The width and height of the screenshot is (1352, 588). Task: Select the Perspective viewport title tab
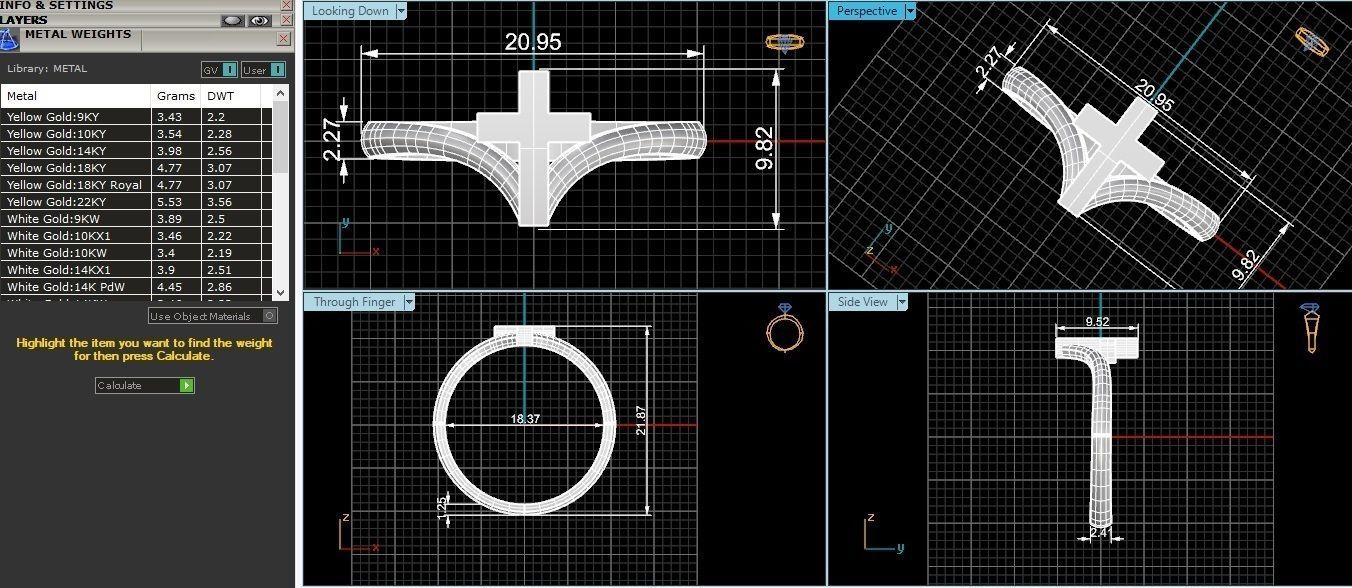pyautogui.click(x=866, y=11)
